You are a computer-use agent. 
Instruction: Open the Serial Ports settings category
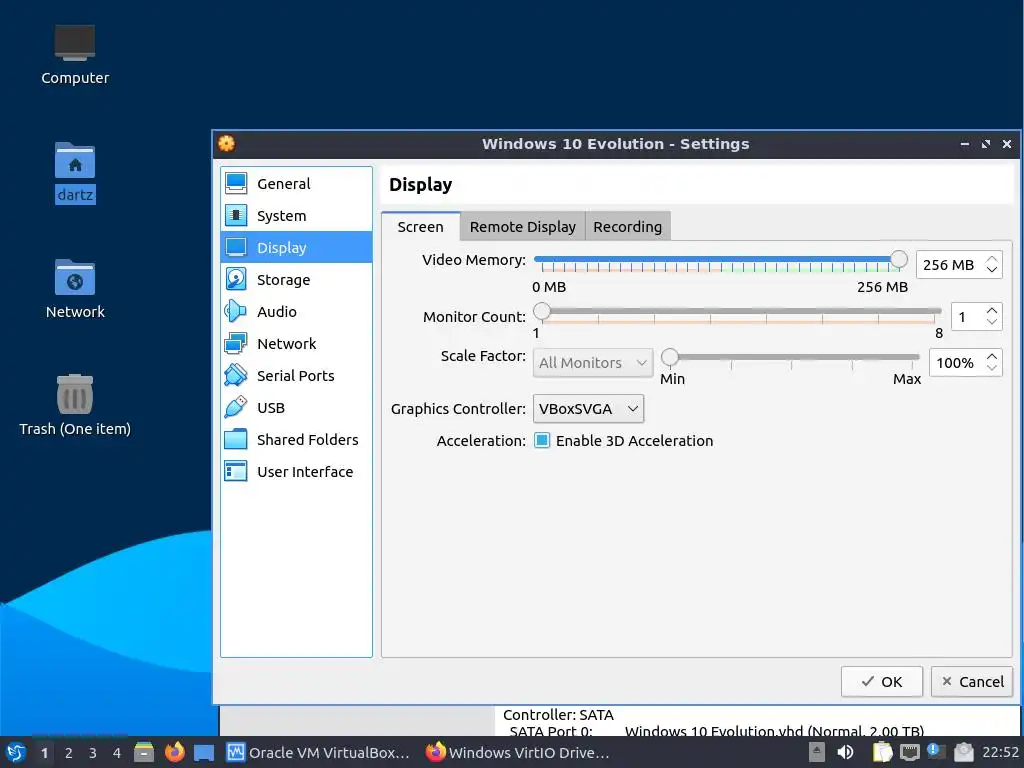[x=296, y=376]
